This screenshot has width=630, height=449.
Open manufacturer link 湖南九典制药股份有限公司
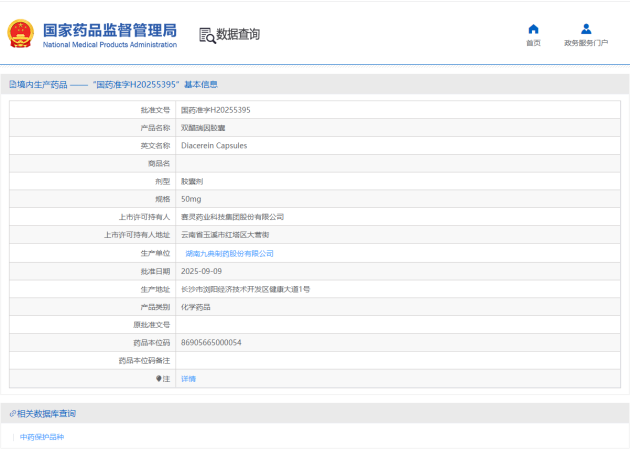click(x=229, y=254)
